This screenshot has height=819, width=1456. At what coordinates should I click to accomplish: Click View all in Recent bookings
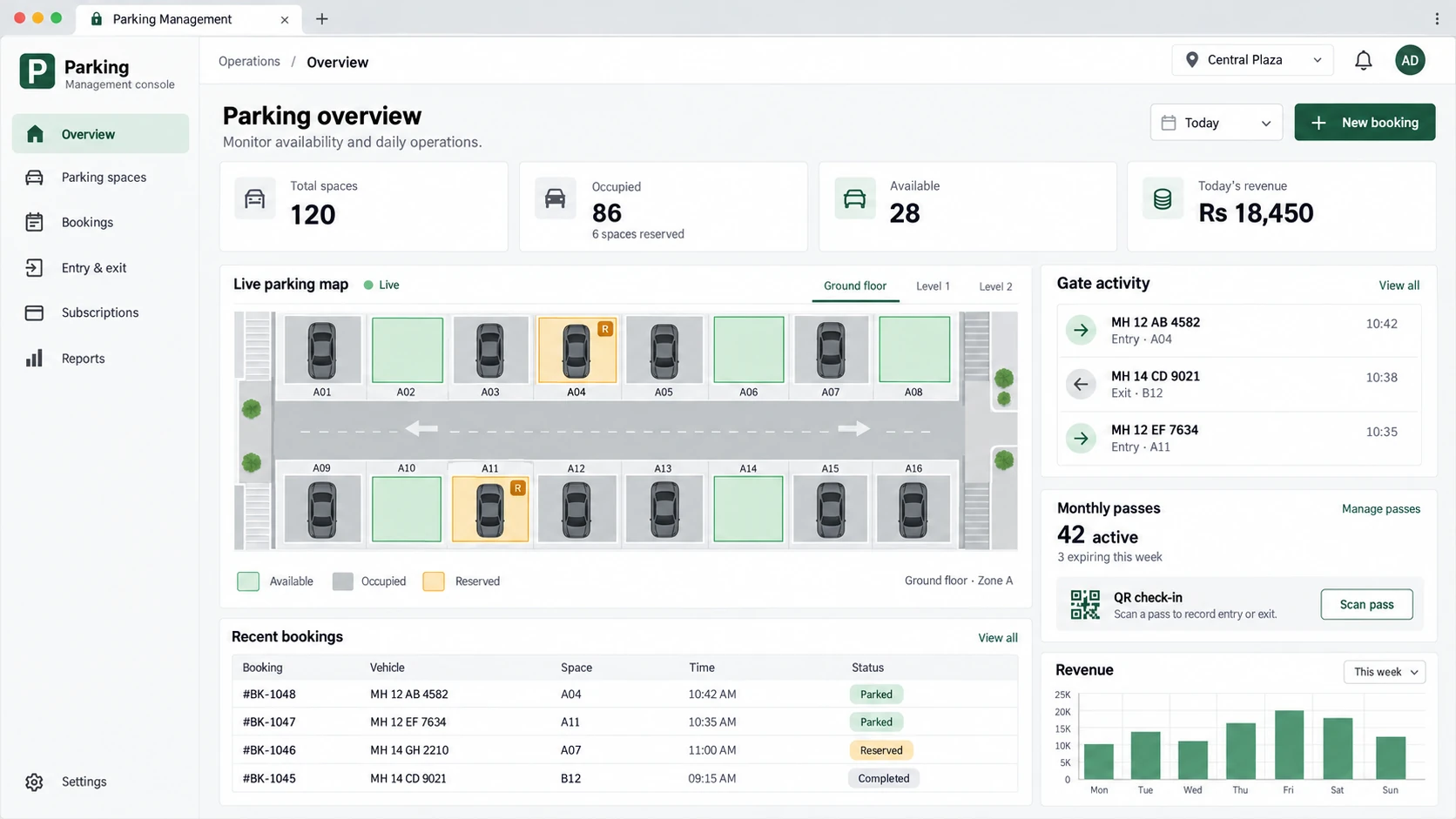(997, 638)
